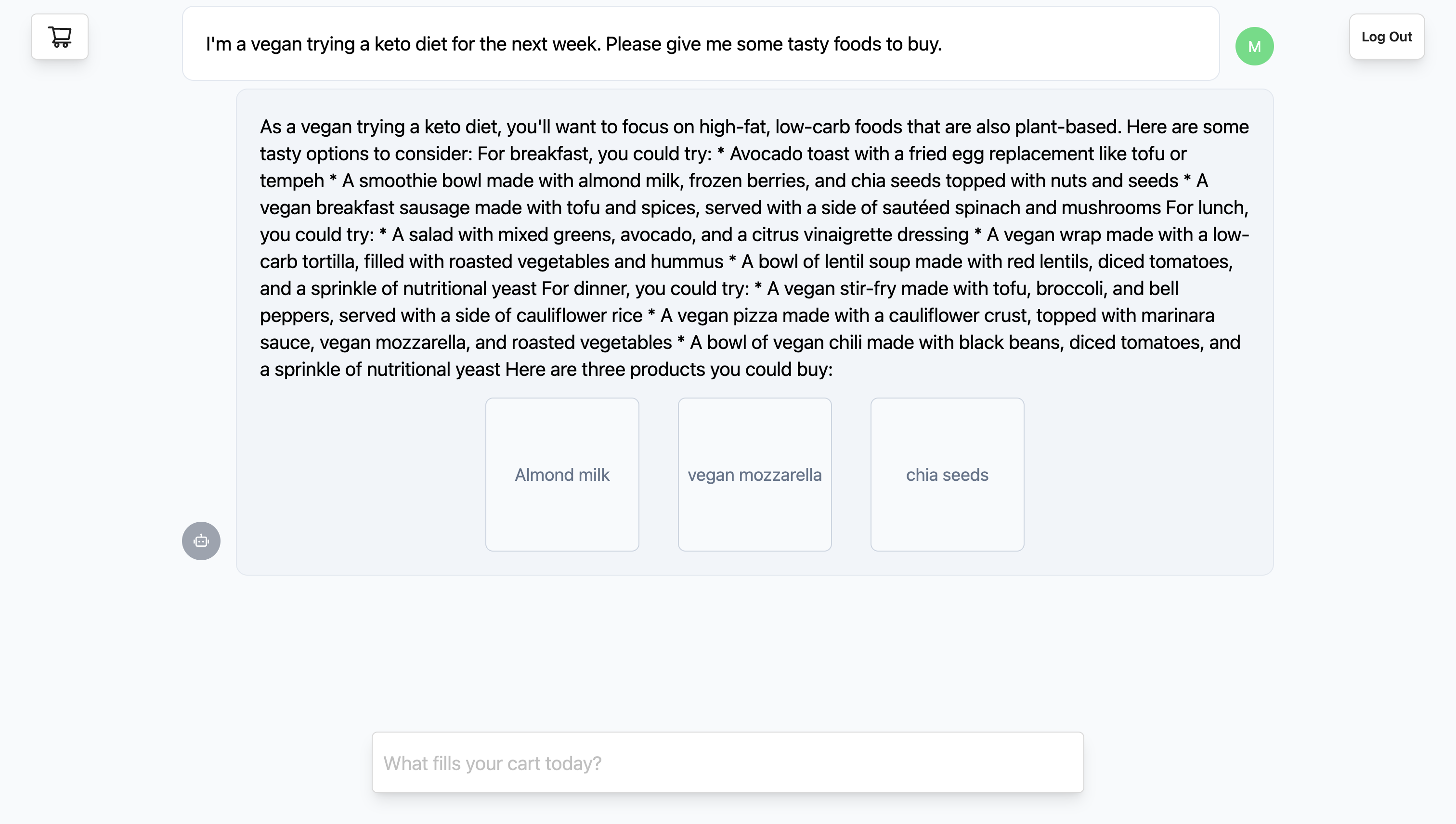
Task: Open the Almond milk suggestion
Action: click(x=561, y=474)
